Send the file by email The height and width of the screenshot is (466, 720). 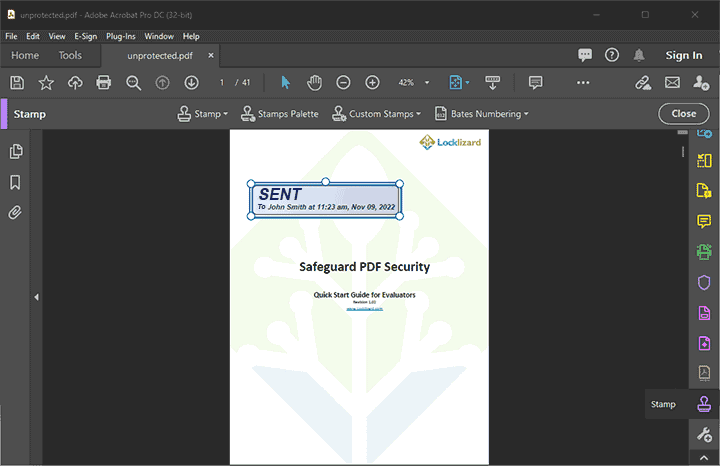click(672, 83)
